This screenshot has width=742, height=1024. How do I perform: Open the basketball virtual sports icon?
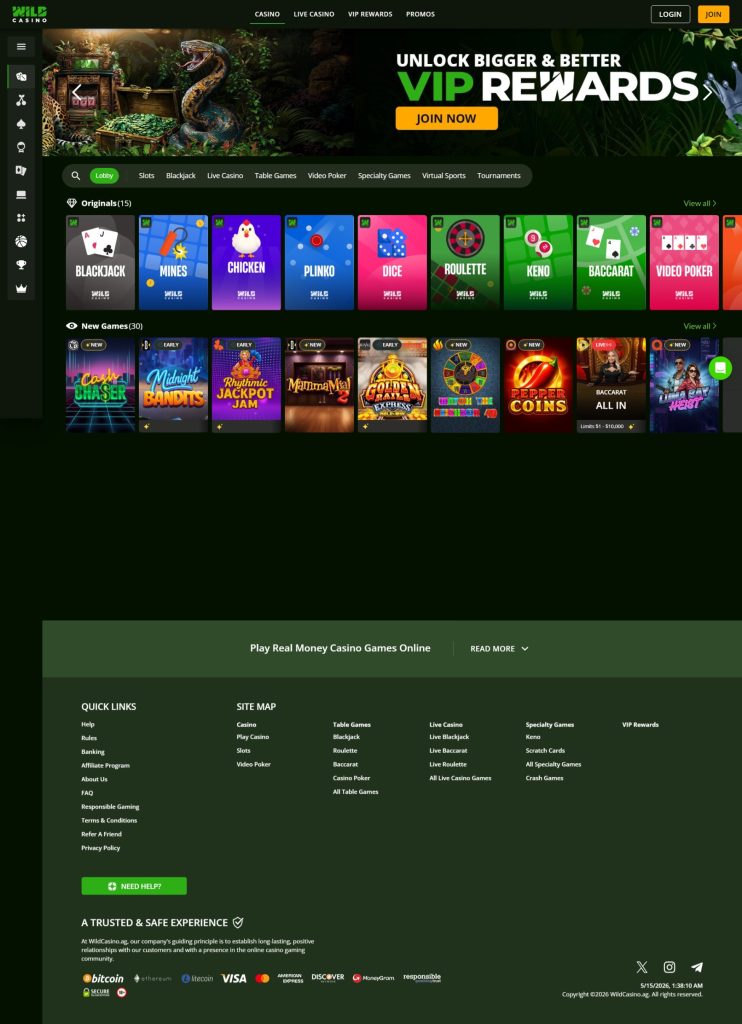pyautogui.click(x=21, y=241)
